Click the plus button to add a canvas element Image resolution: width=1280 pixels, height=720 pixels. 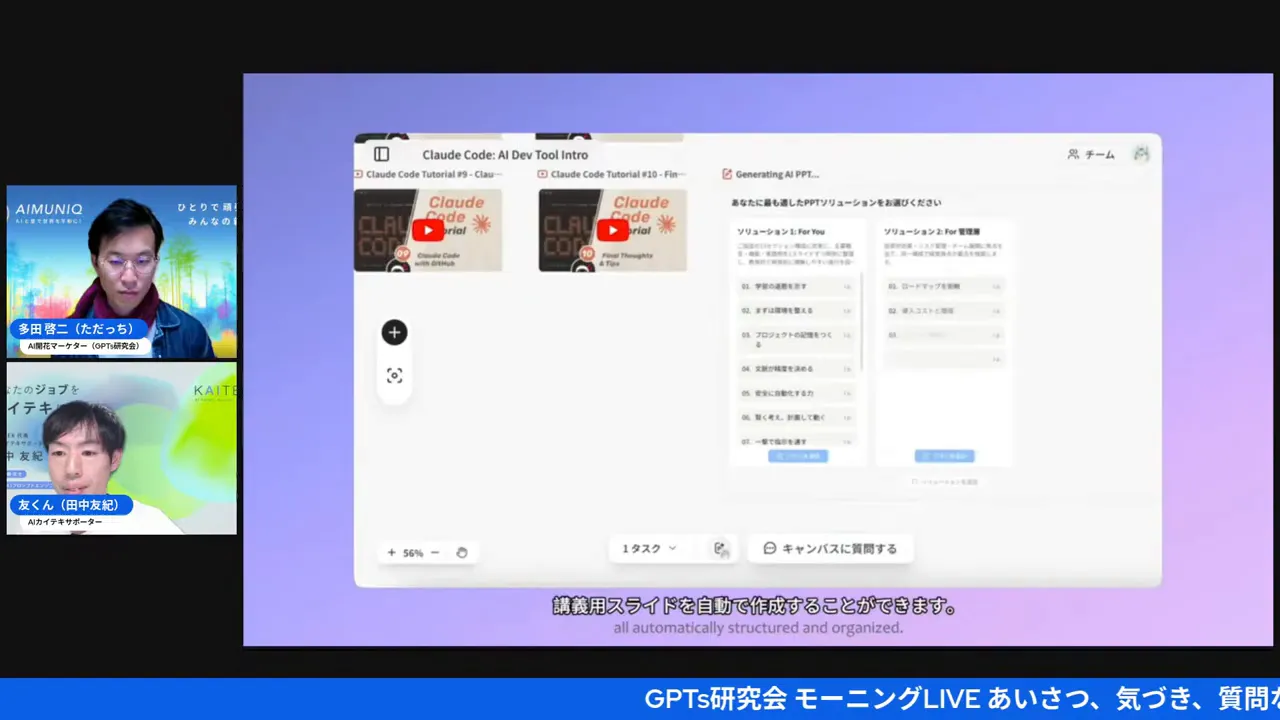click(394, 332)
